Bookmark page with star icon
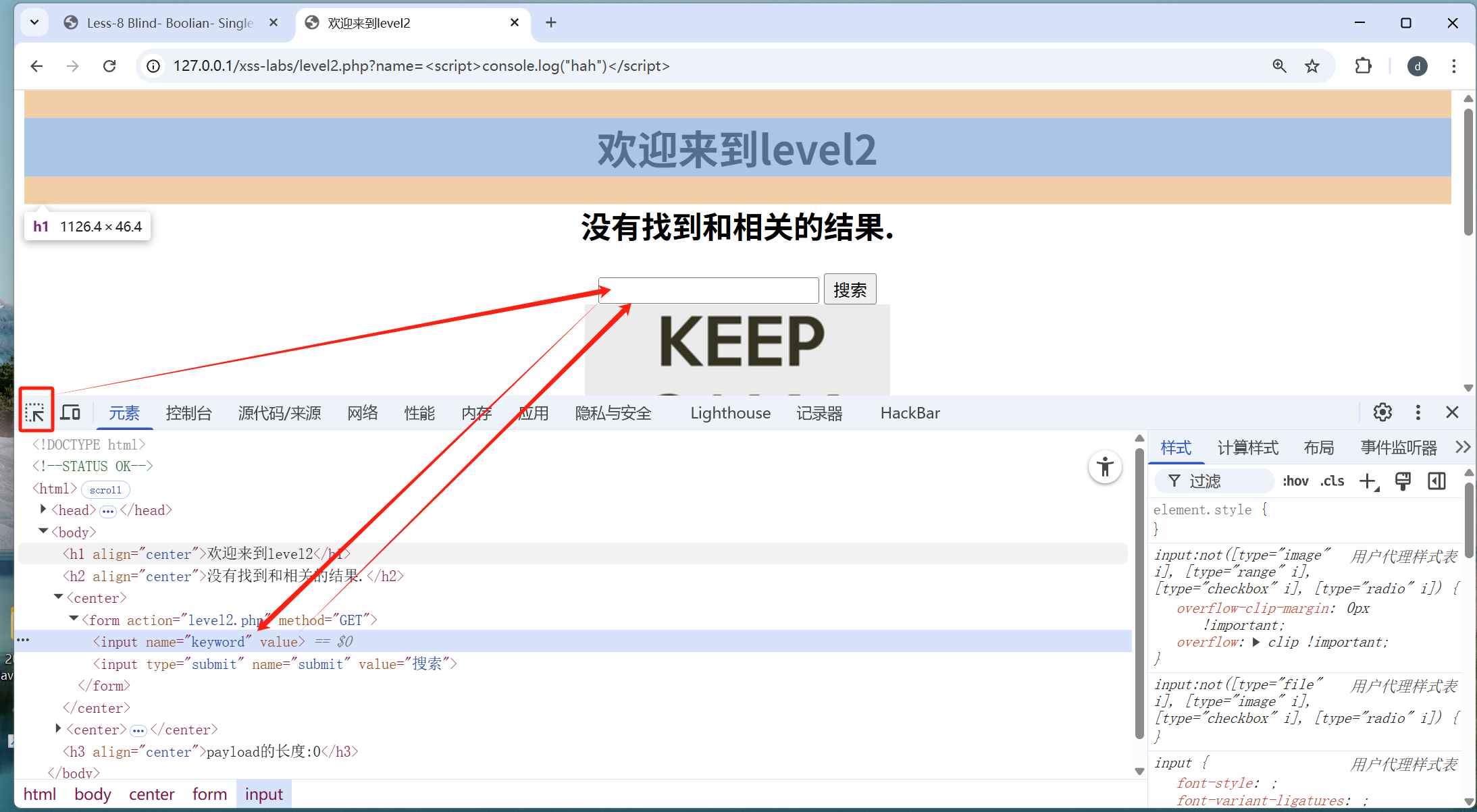This screenshot has height=812, width=1477. click(x=1312, y=66)
